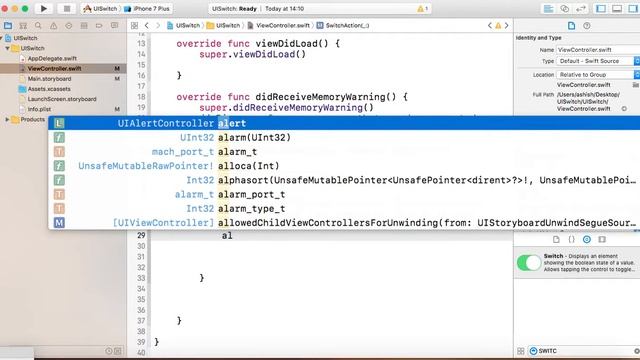Open SwitchAction method breadcrumb

tap(343, 25)
